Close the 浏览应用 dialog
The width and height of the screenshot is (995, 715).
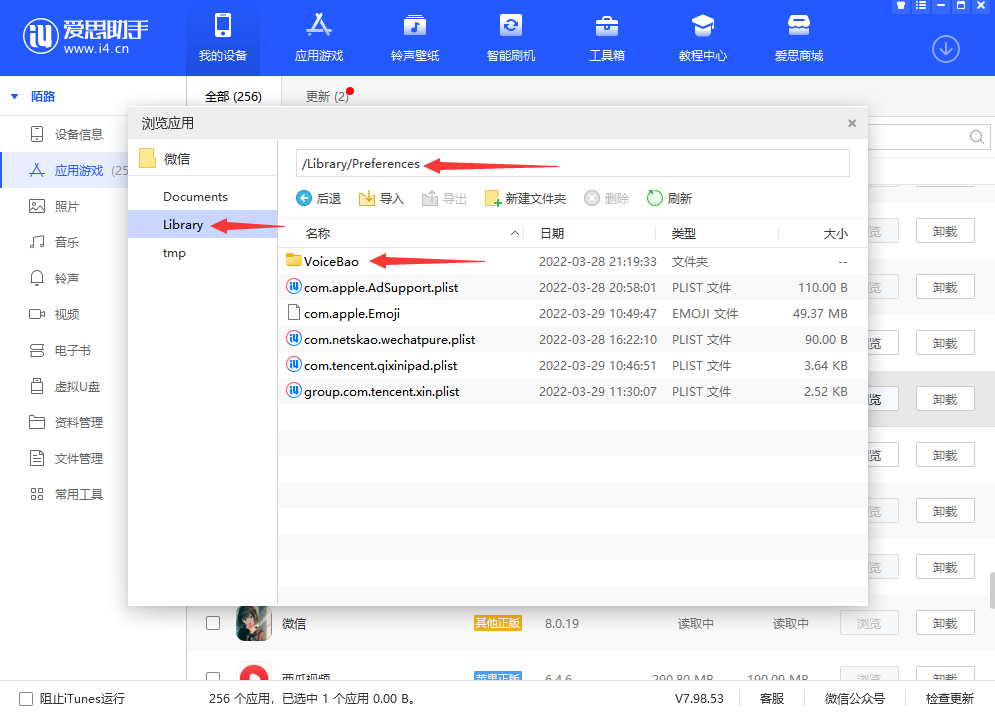pyautogui.click(x=852, y=123)
